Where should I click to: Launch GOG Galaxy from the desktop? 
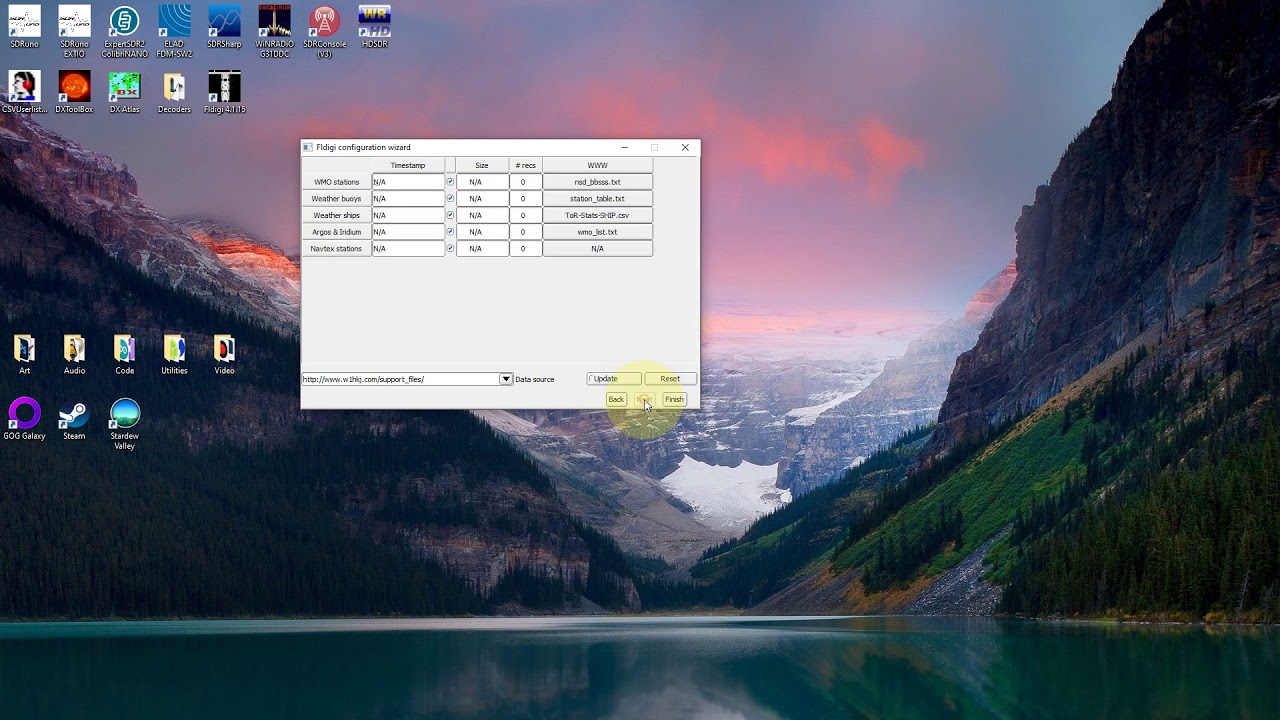[24, 419]
